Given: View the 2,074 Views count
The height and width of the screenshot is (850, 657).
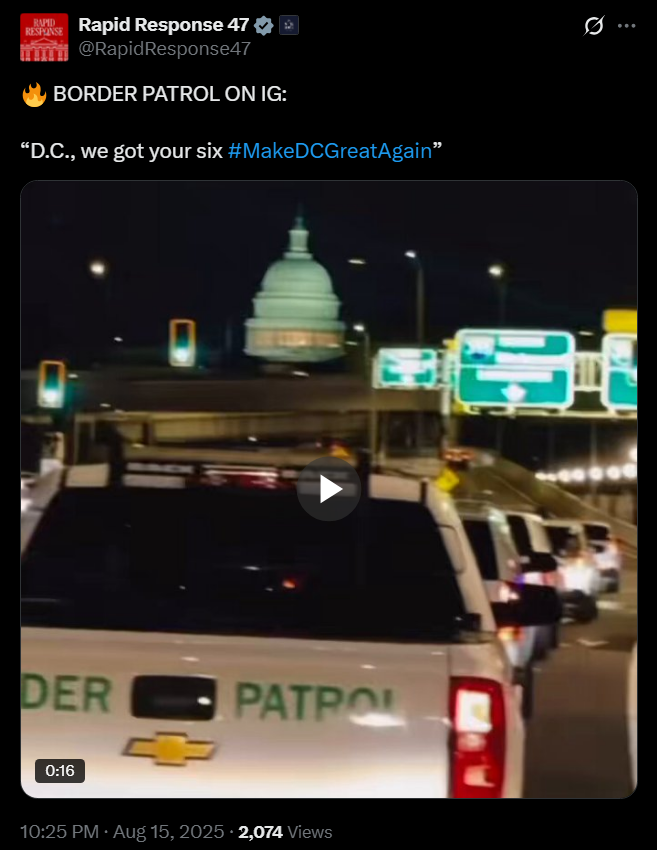Looking at the screenshot, I should [x=285, y=832].
